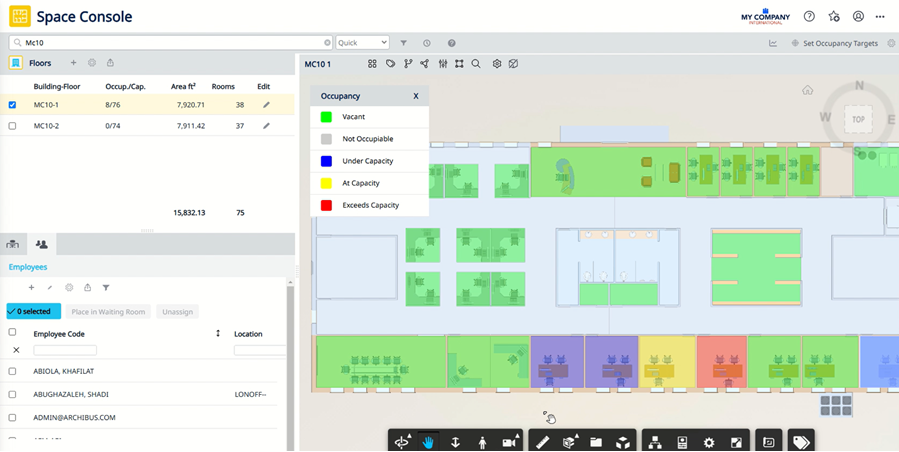Open the help question mark in header
899x452 pixels.
809,17
